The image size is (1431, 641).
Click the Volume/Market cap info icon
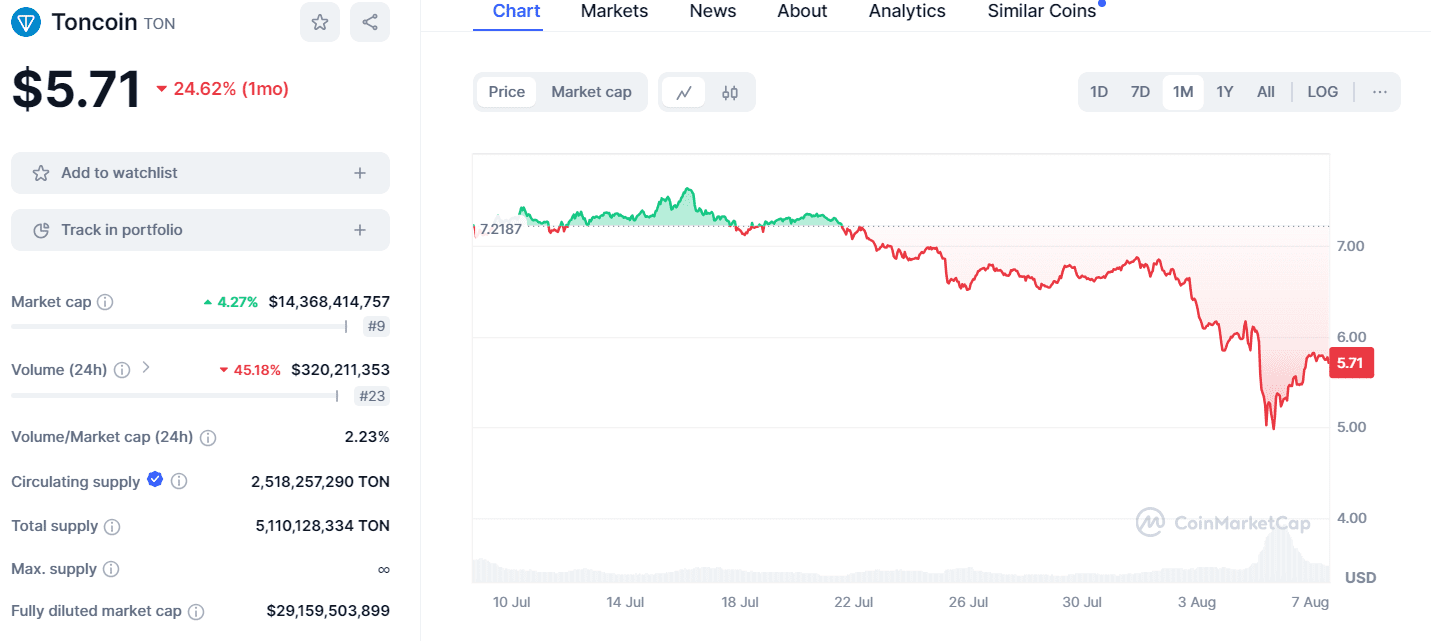click(x=208, y=437)
